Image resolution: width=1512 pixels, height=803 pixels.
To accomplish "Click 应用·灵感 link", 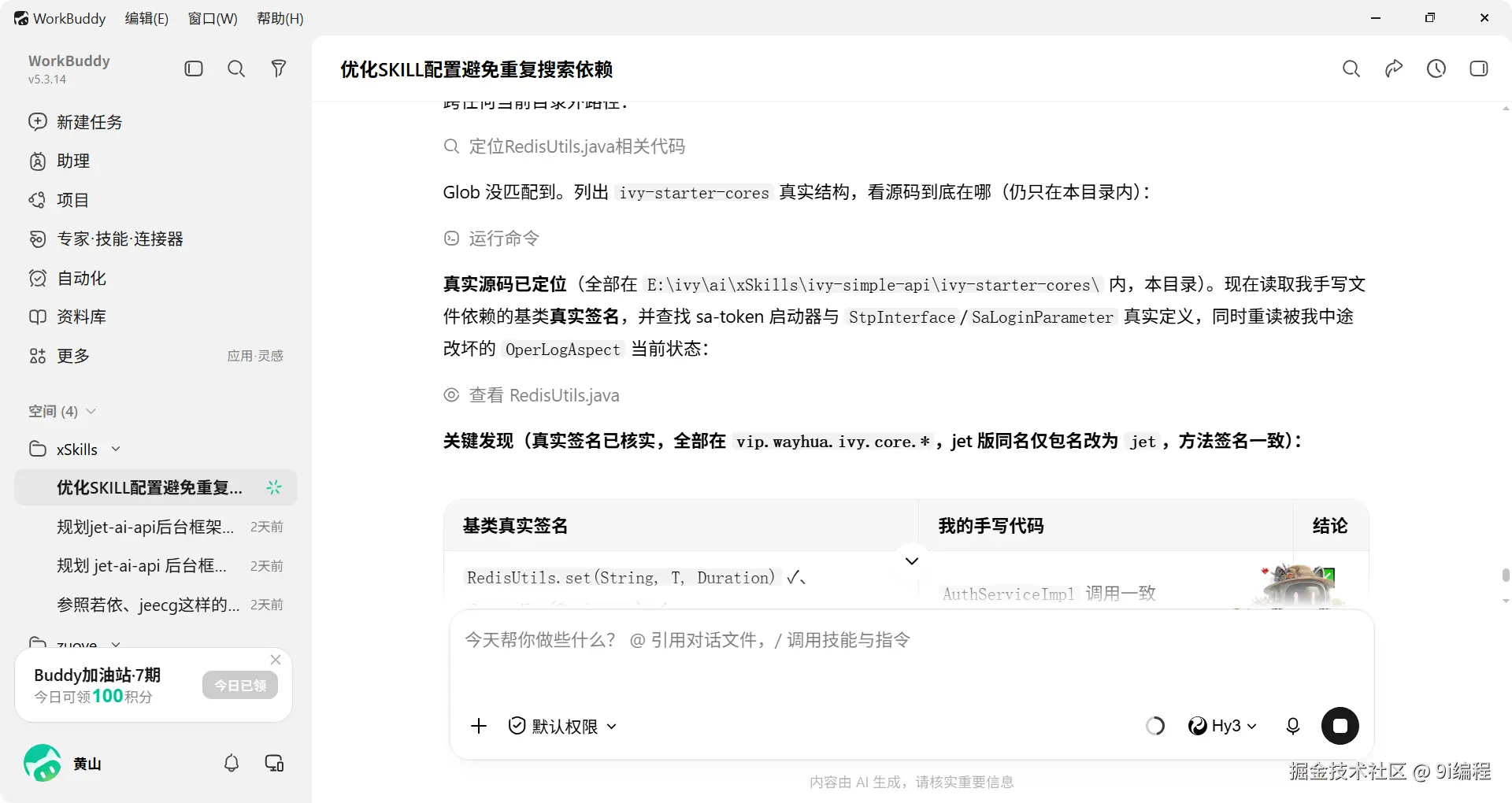I will pos(255,356).
